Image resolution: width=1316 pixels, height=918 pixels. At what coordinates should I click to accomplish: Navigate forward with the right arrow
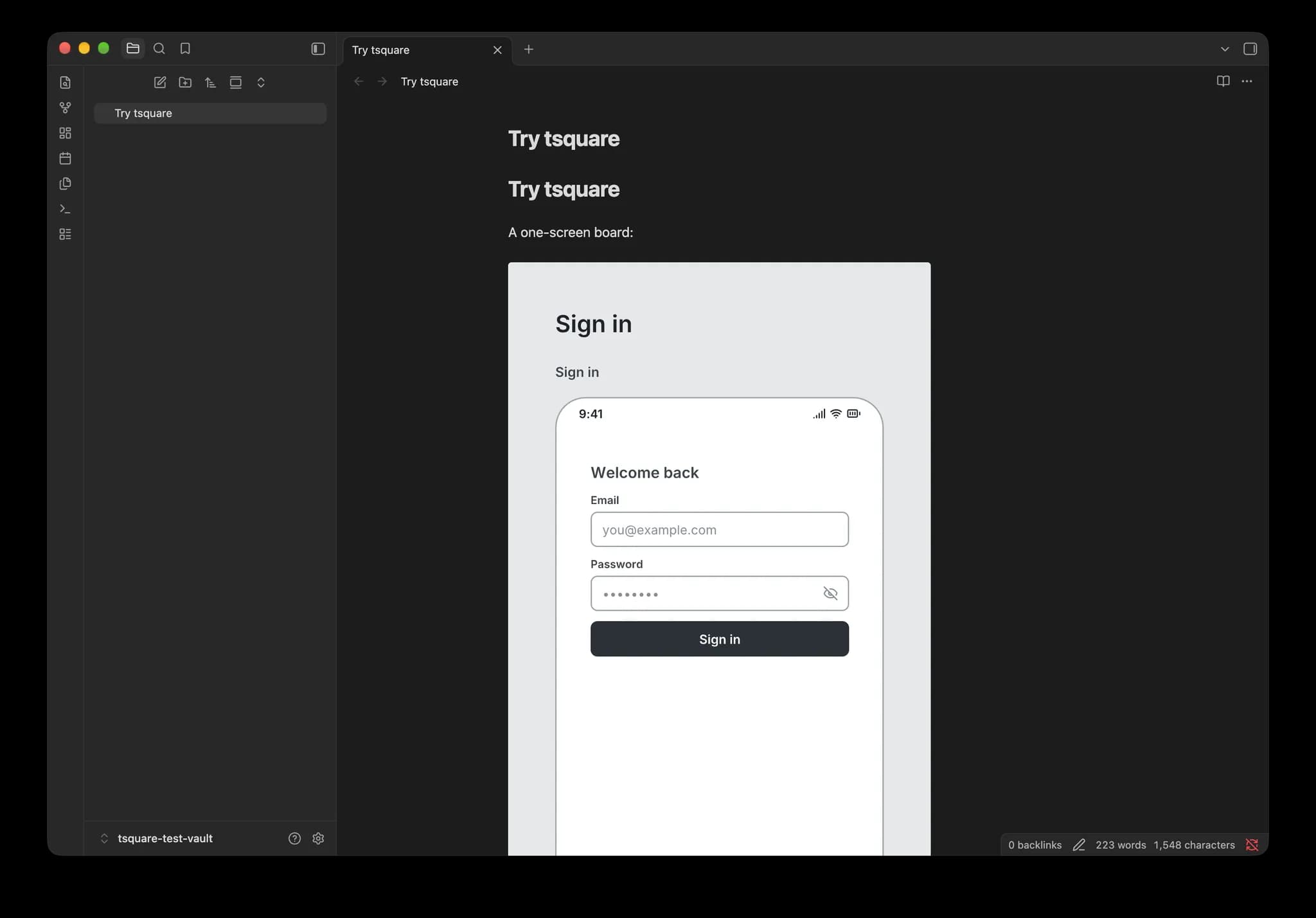(382, 81)
